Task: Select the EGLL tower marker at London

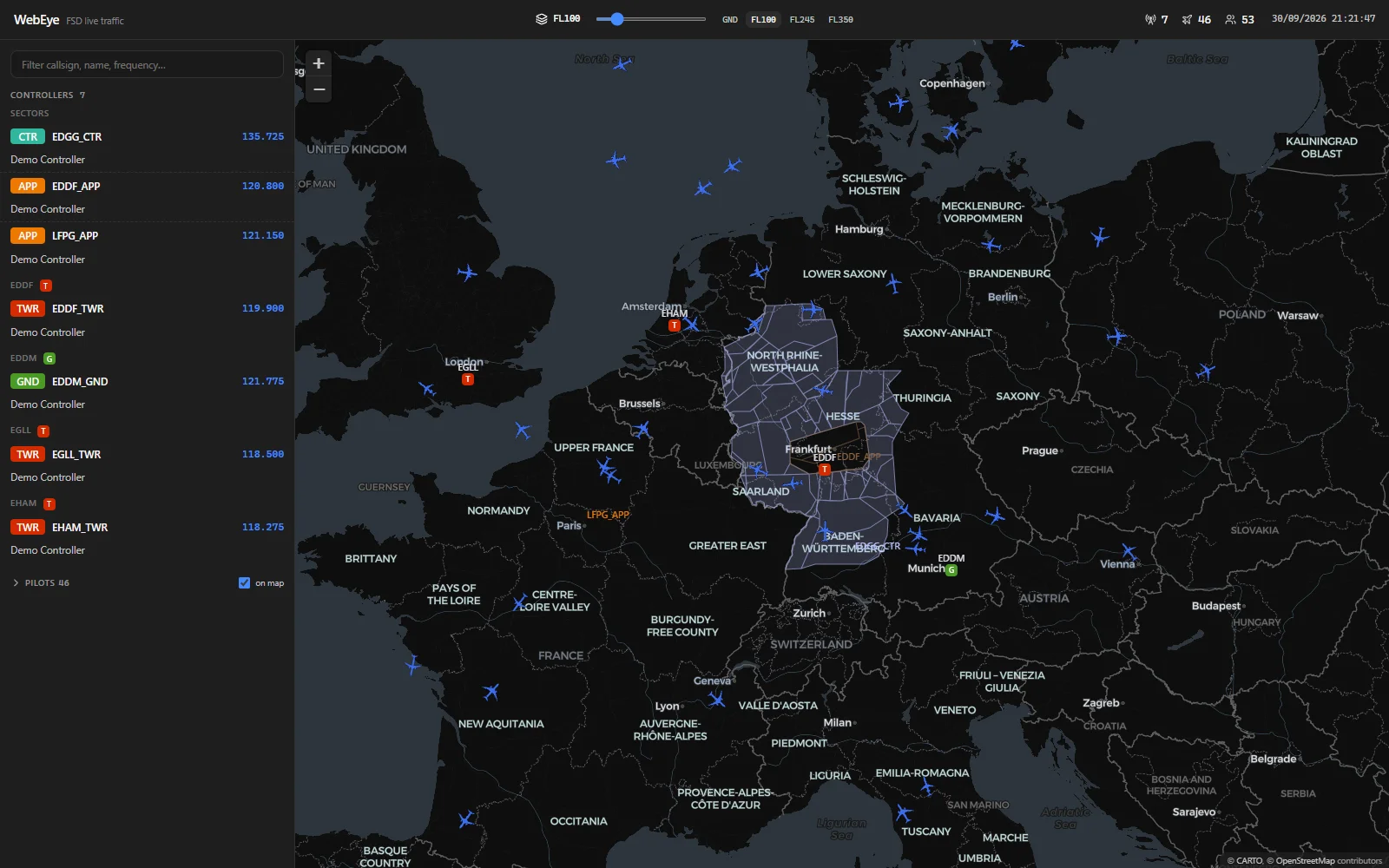Action: (x=468, y=379)
